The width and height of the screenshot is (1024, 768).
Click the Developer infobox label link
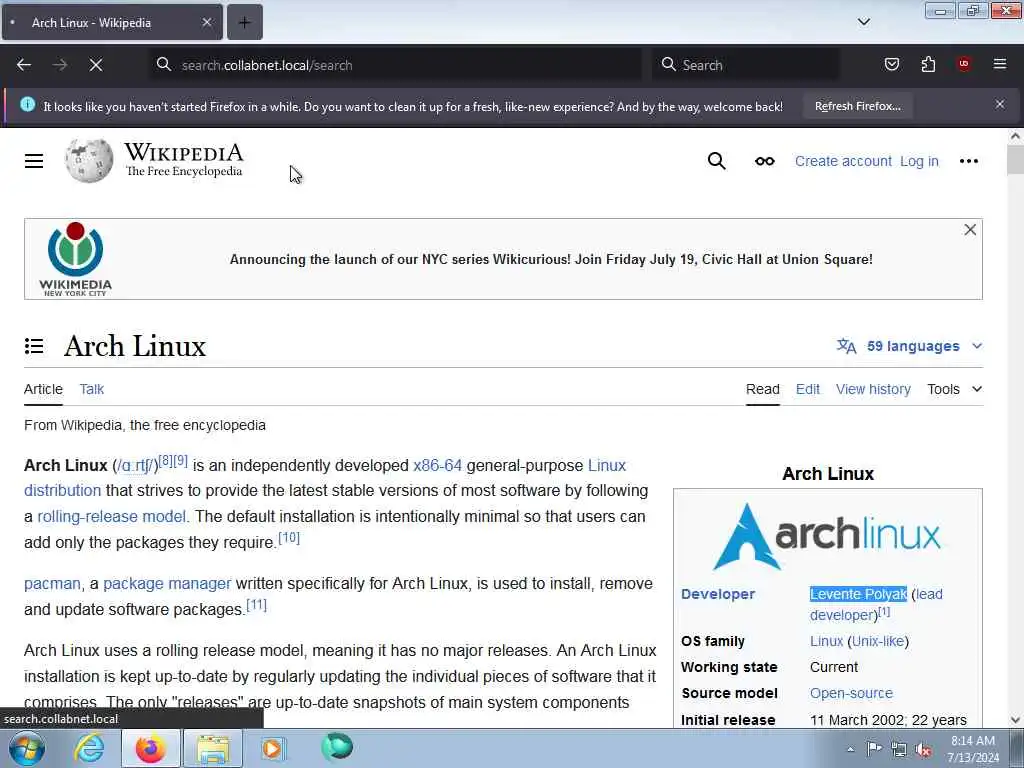pyautogui.click(x=718, y=594)
